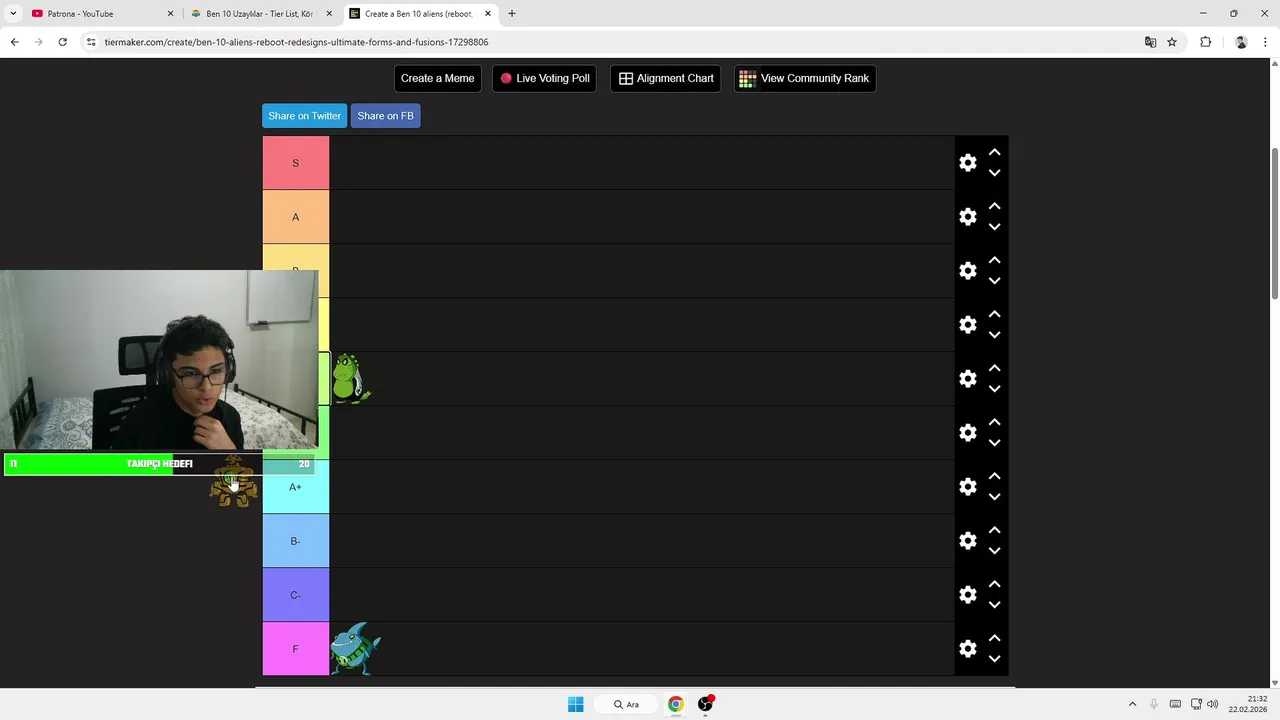
Task: Select the pink F tier label
Action: click(x=295, y=649)
